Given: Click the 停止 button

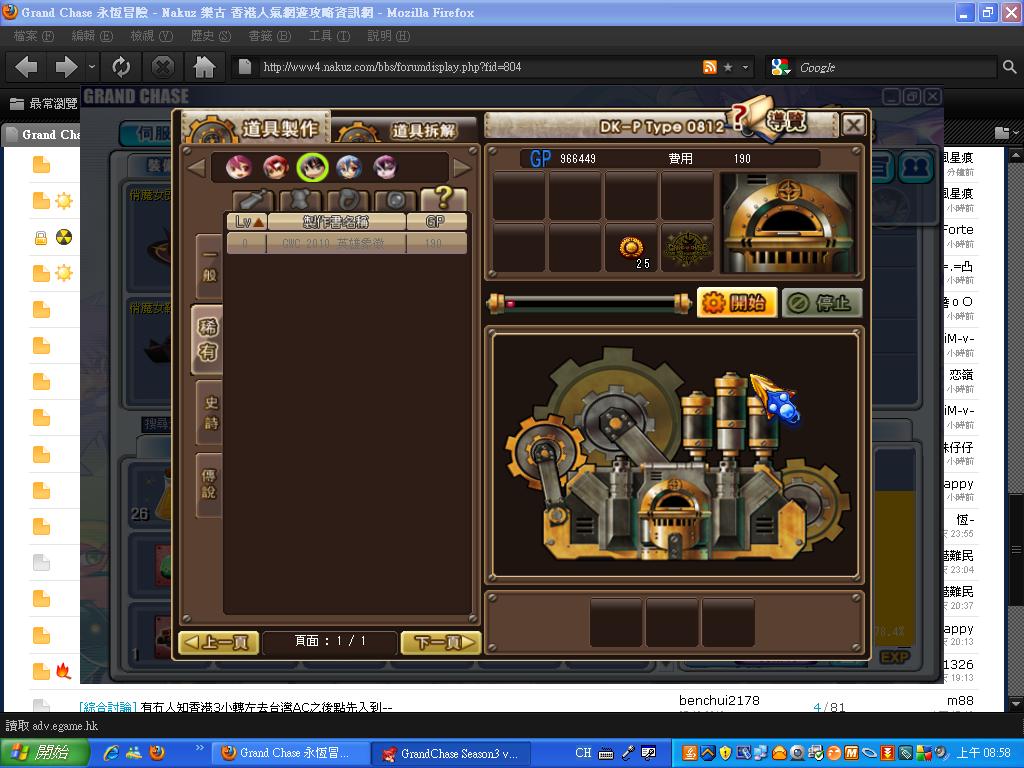Looking at the screenshot, I should [822, 302].
